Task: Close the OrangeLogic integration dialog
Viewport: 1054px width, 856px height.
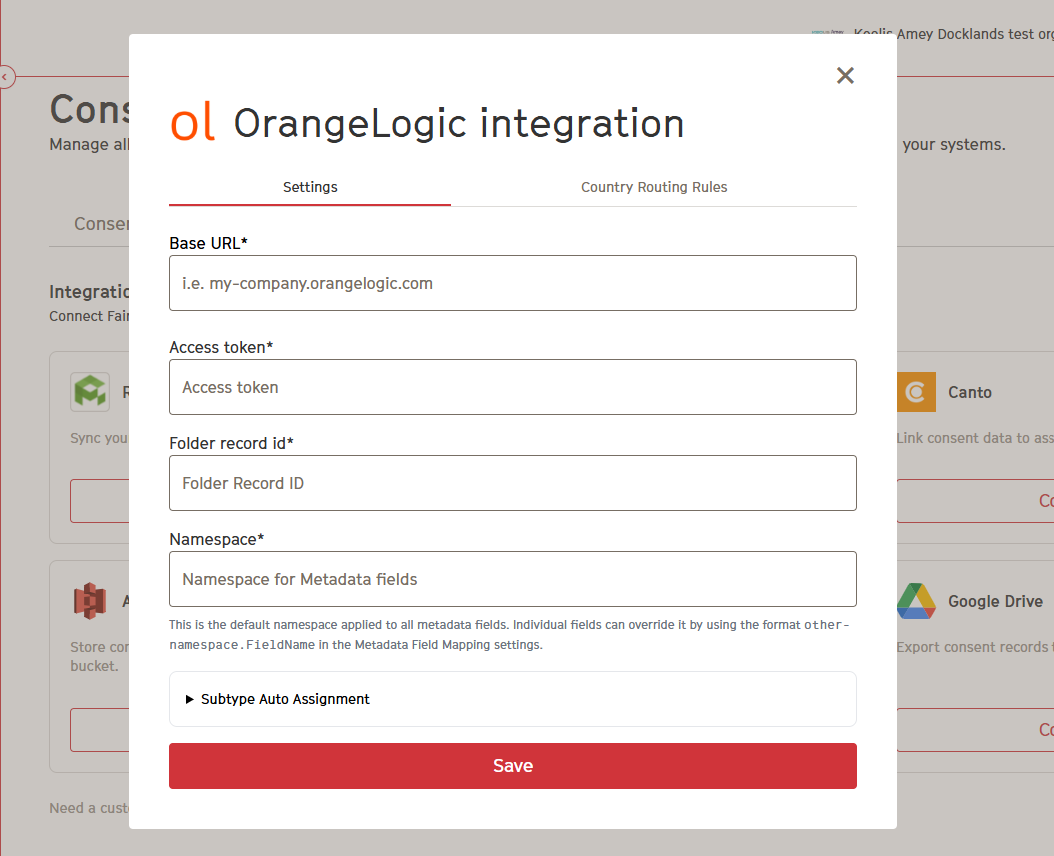Action: click(845, 75)
